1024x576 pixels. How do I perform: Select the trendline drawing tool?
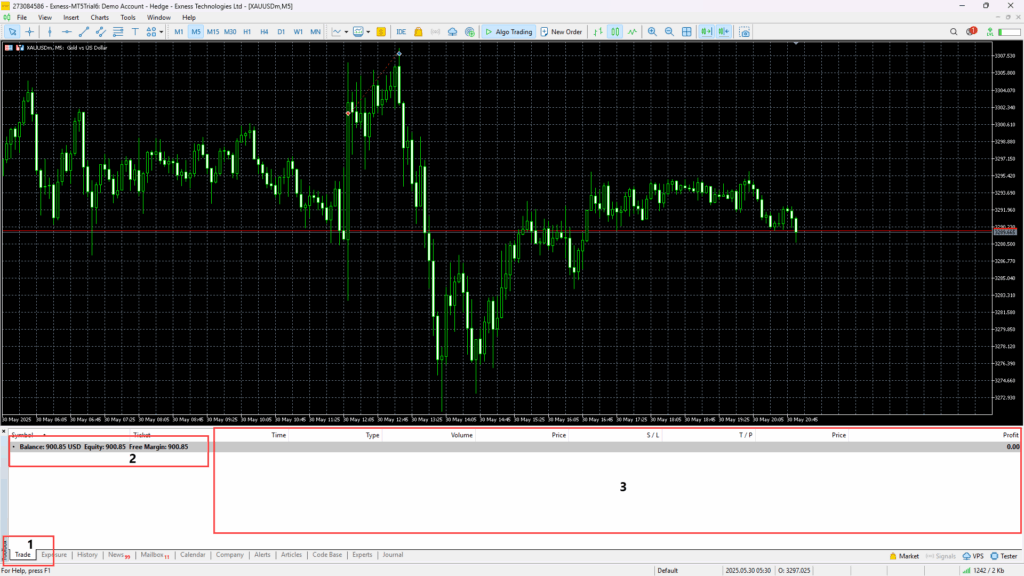point(84,31)
